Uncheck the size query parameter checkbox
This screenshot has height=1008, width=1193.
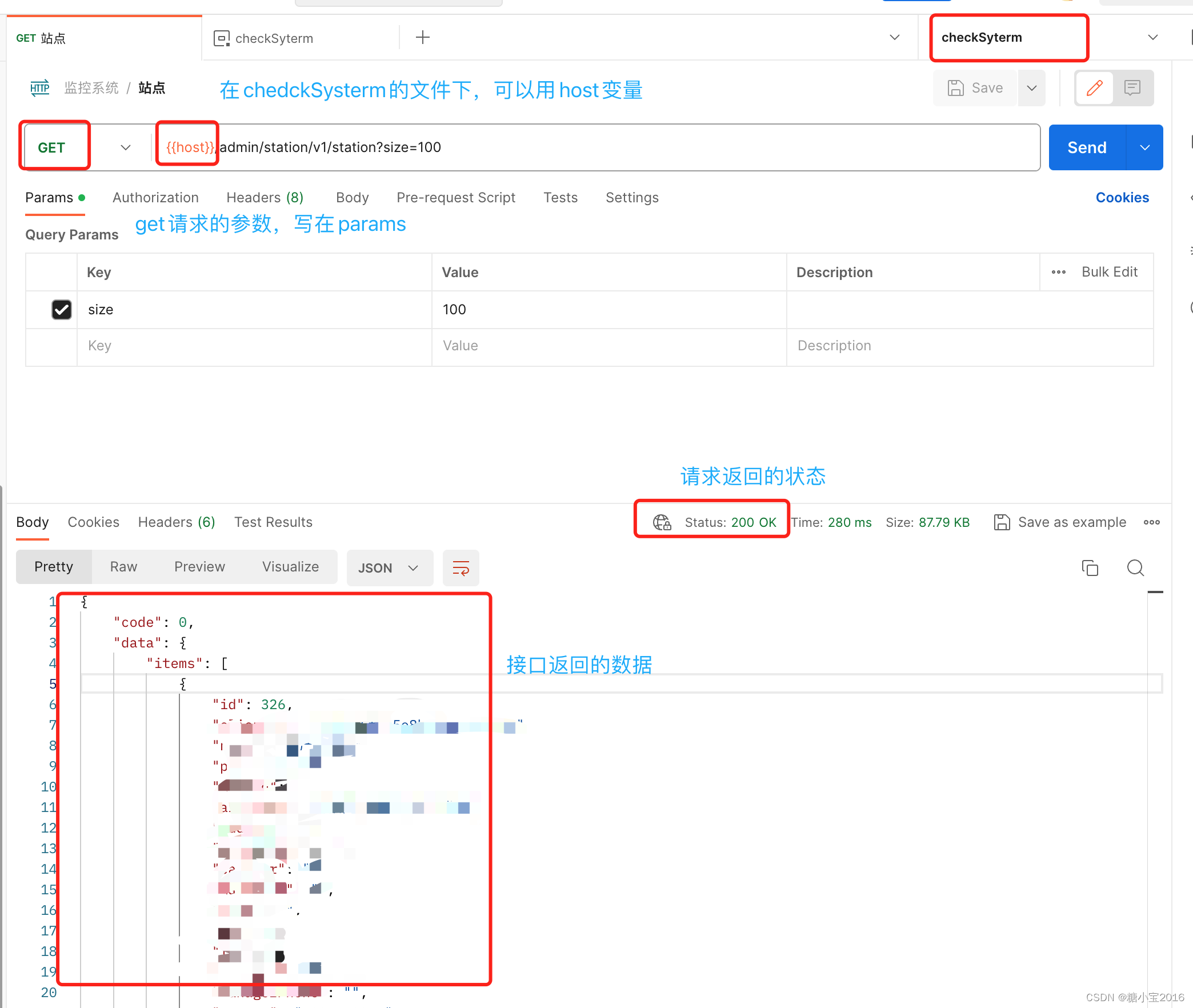coord(62,310)
